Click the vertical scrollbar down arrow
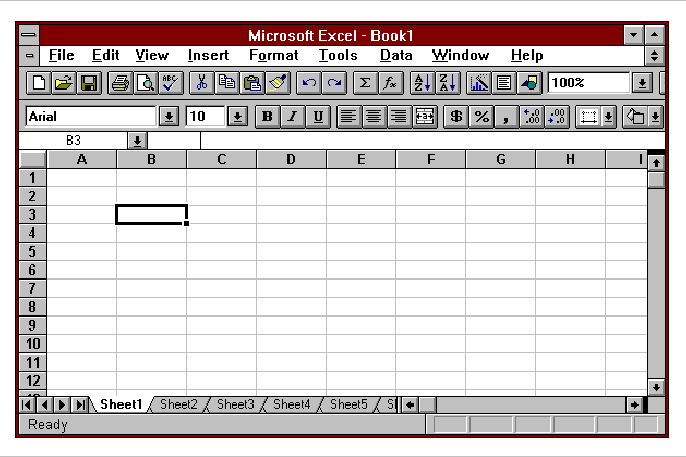 656,387
